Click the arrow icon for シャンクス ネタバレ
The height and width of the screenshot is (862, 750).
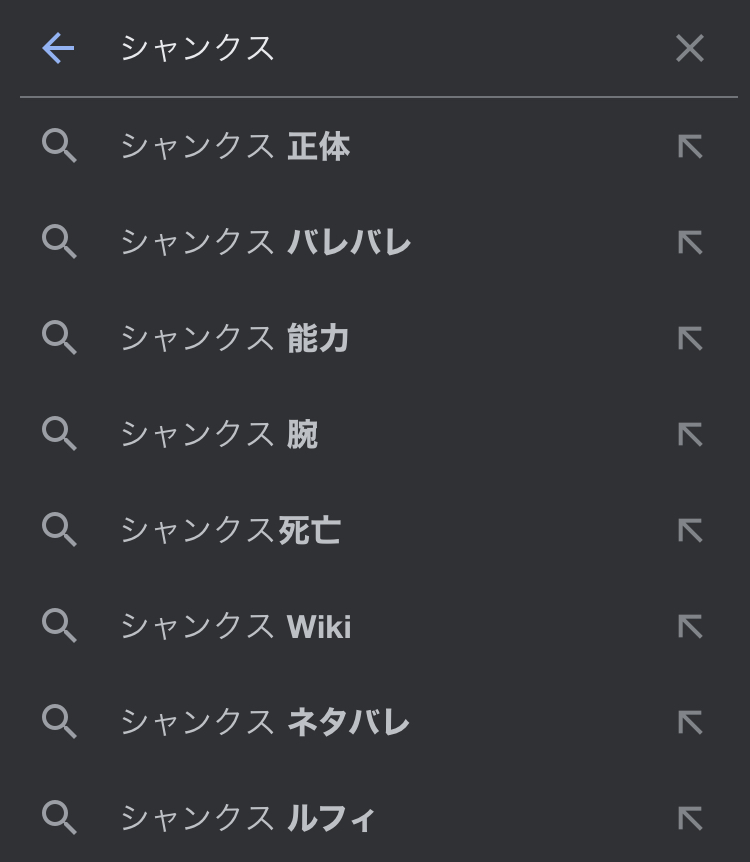point(689,722)
